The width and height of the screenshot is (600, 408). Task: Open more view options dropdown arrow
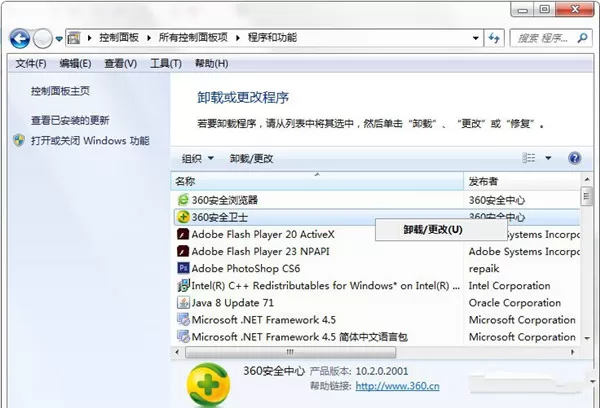click(548, 158)
